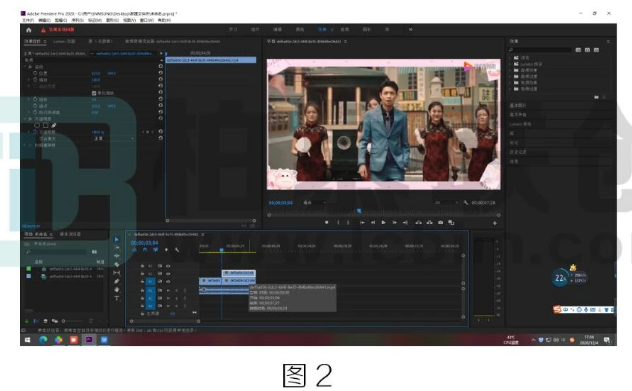The image size is (632, 391).
Task: Switch to the active Effects workspace tab
Action: pos(322,29)
